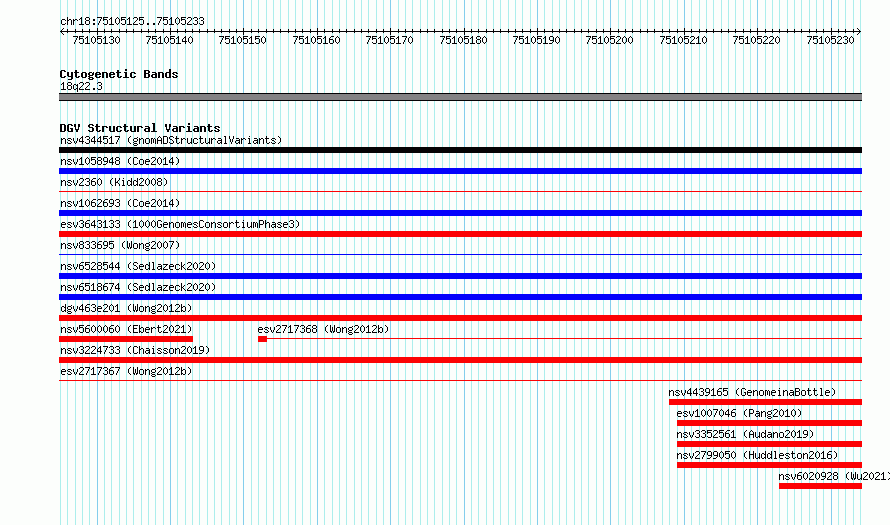Click the nsv4344517 gnomADStructuralVariants label
This screenshot has height=525, width=890.
pyautogui.click(x=171, y=140)
